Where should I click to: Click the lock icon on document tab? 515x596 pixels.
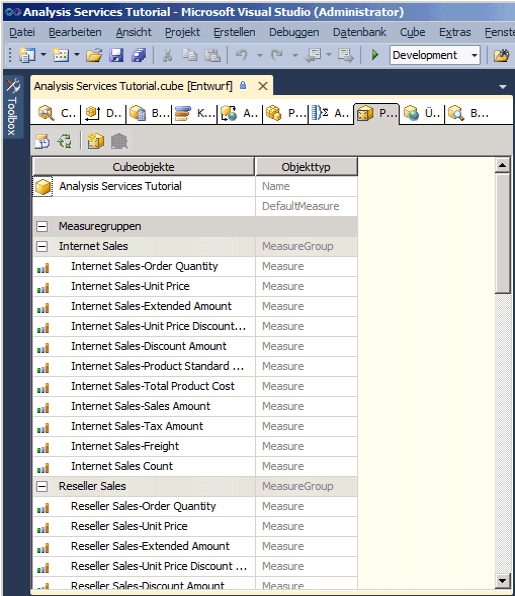[x=243, y=86]
